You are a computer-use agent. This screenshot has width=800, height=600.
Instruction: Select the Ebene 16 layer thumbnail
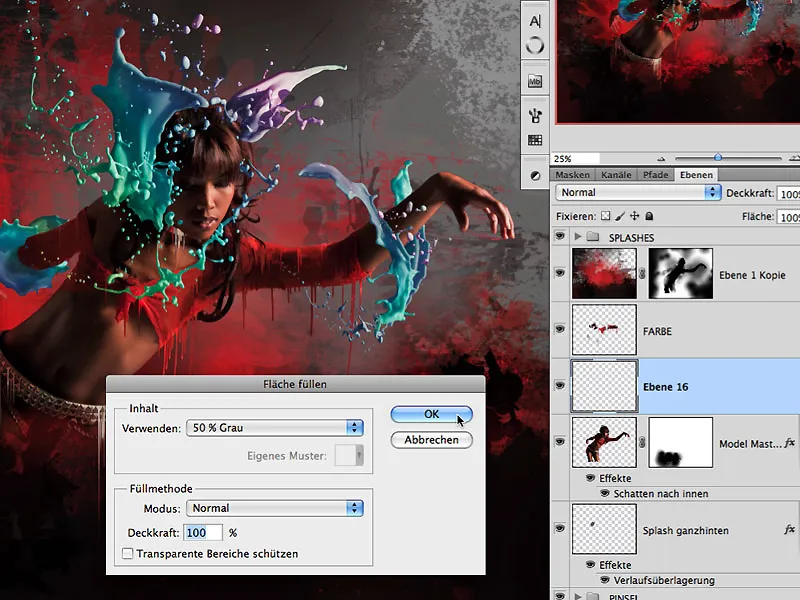pos(605,386)
